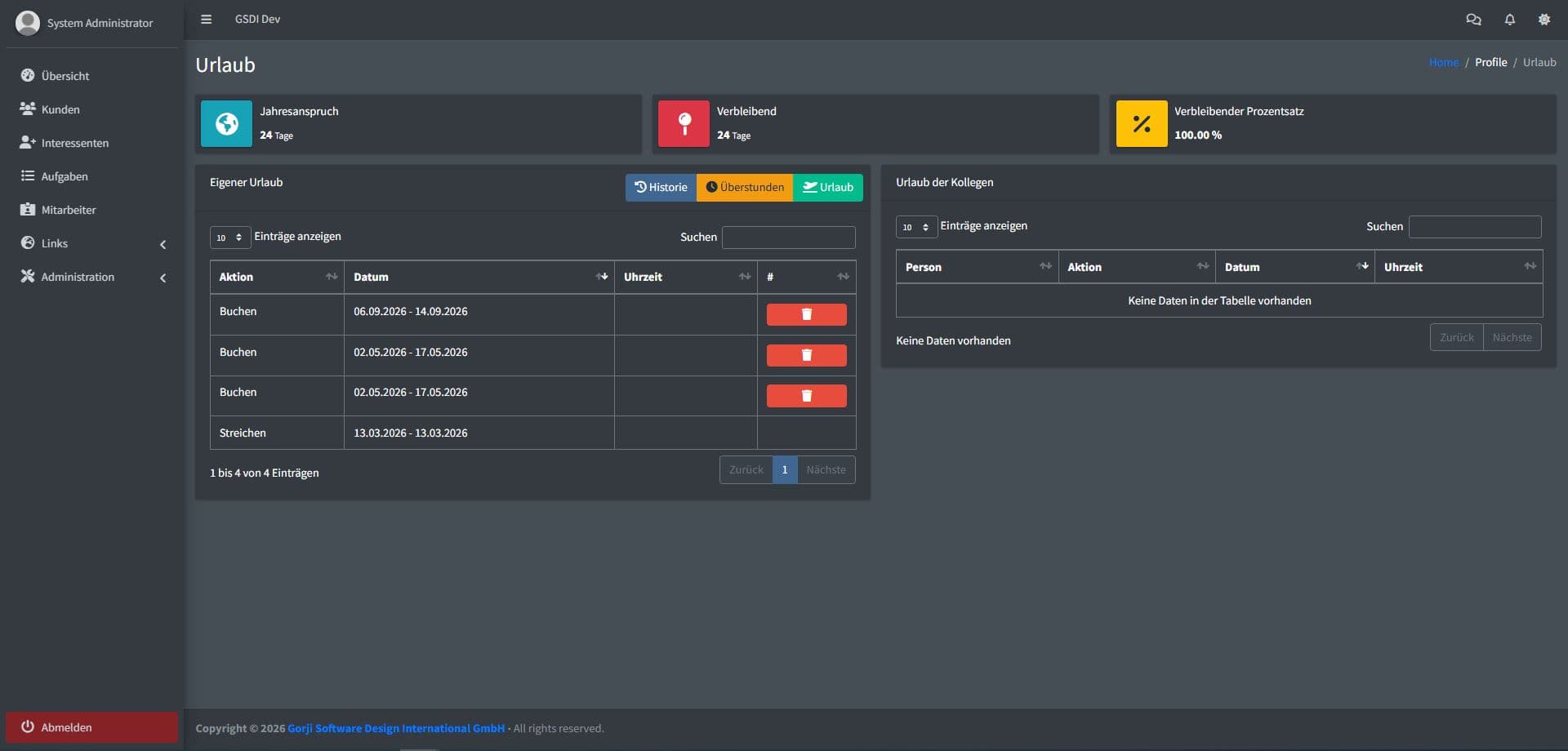Follow the Home breadcrumb link

1443,62
